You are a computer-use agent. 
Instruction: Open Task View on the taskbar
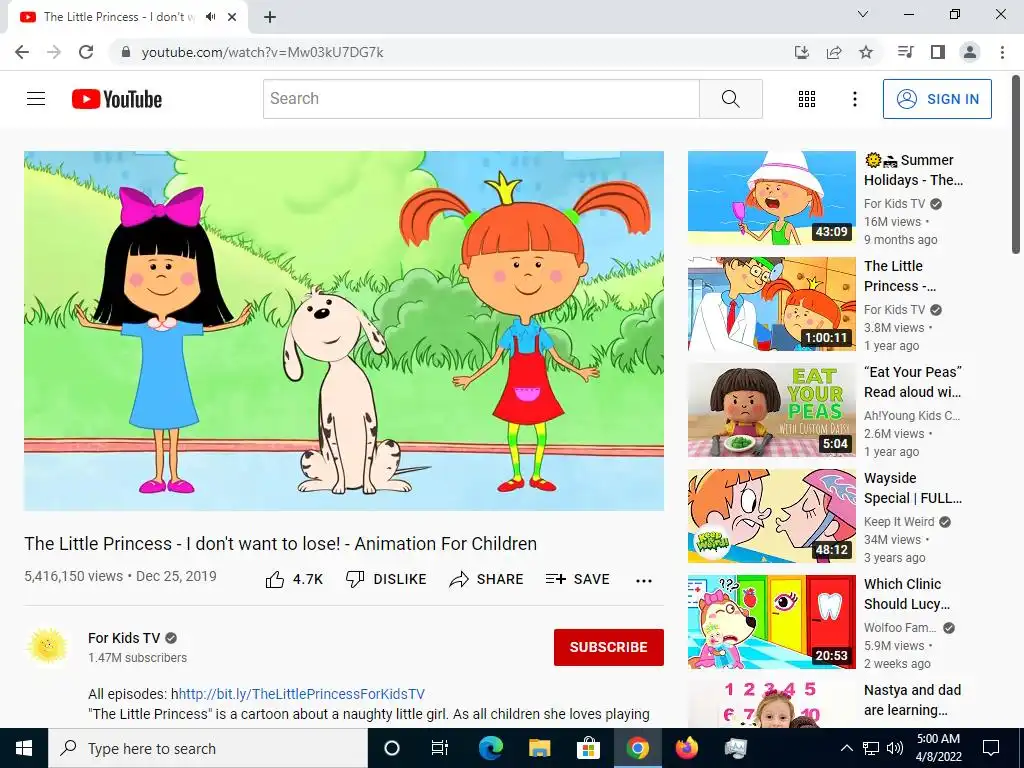pyautogui.click(x=440, y=748)
